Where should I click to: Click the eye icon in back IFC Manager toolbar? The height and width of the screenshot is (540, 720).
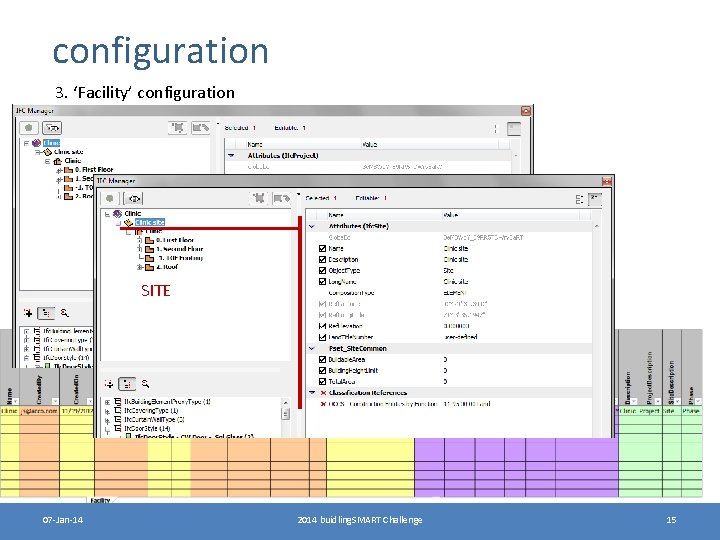52,128
